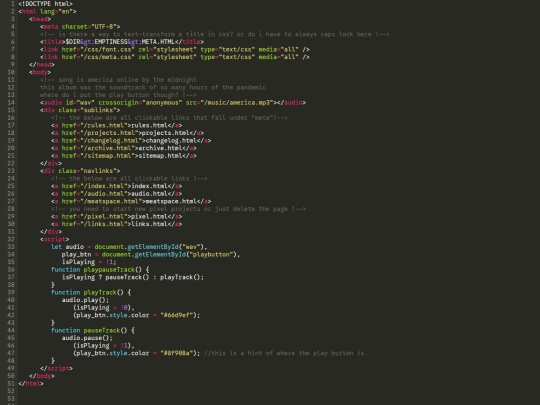The width and height of the screenshot is (540, 405).
Task: Click the comment about starting new pixel projects
Action: click(178, 208)
